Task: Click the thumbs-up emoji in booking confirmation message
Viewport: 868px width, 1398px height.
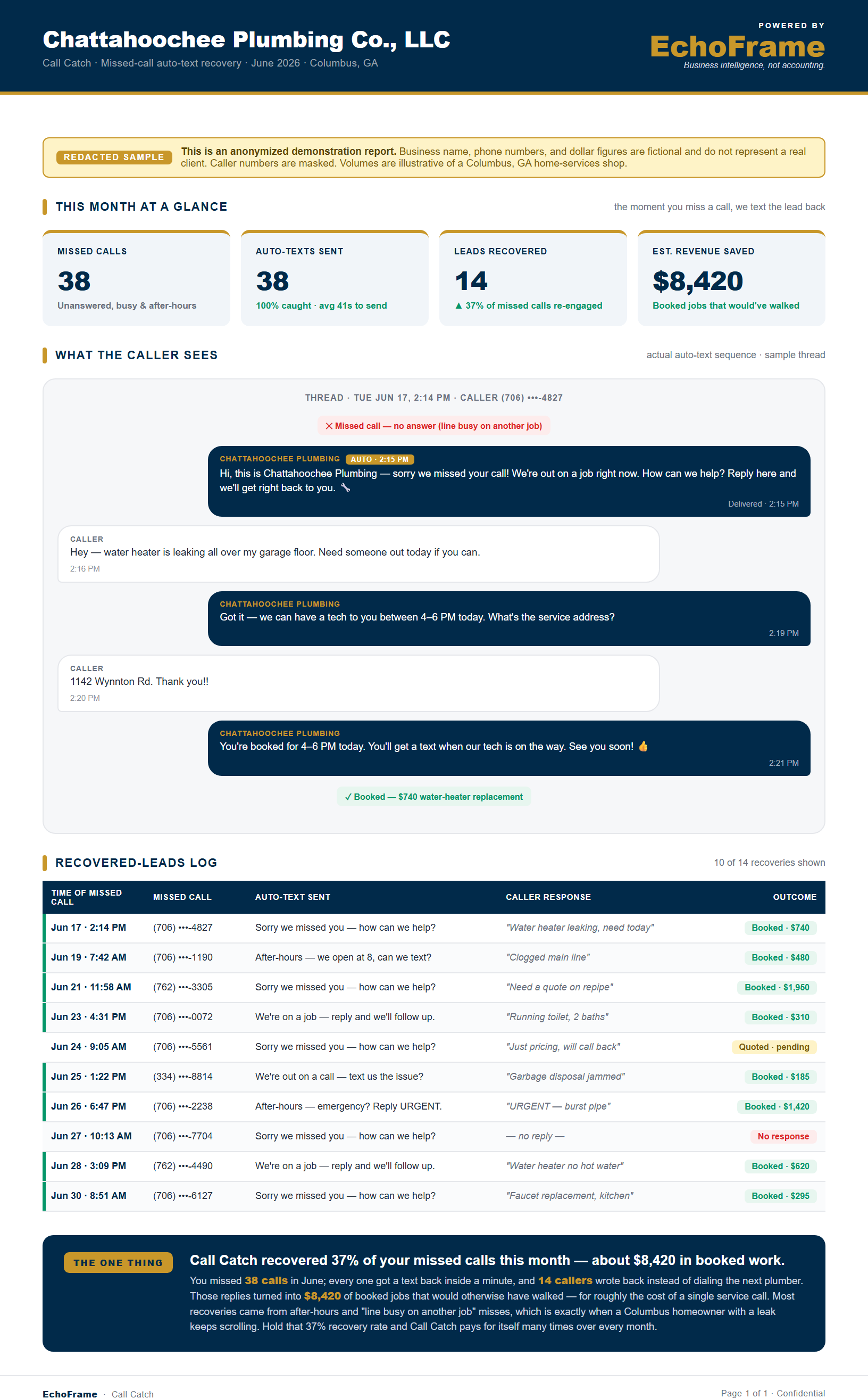Action: tap(643, 746)
